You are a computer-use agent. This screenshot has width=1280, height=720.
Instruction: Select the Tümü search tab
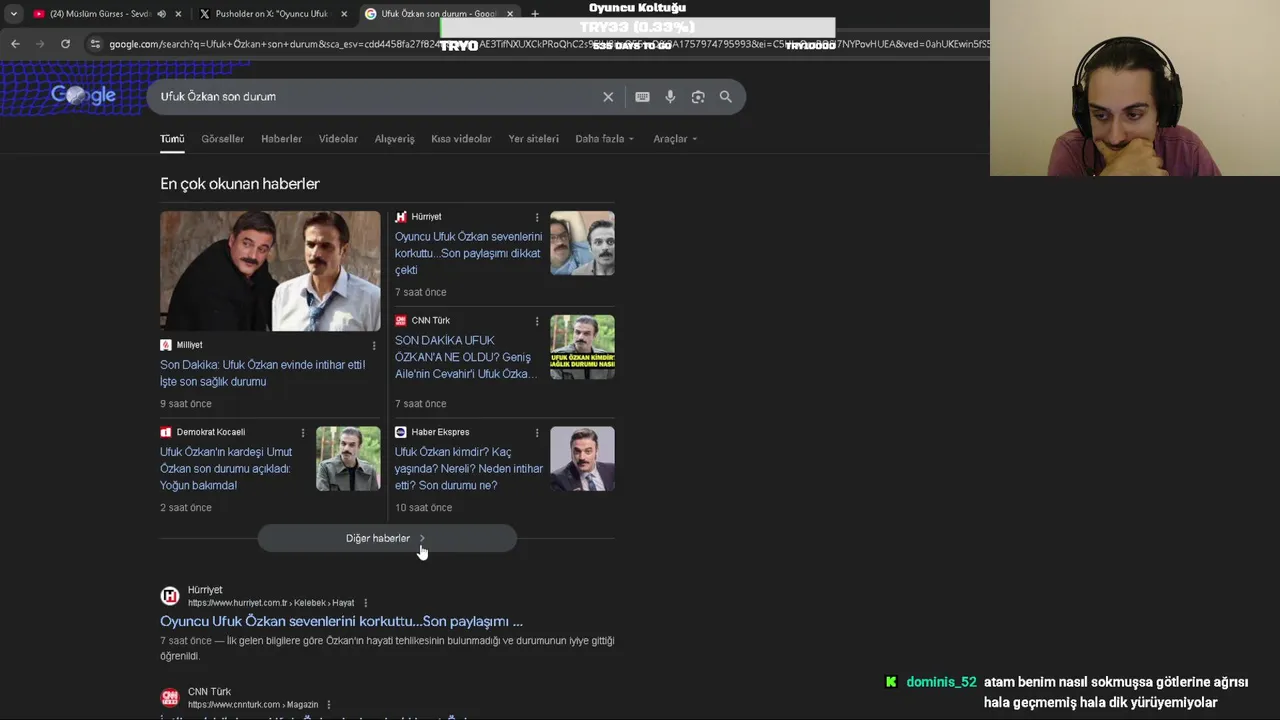(172, 139)
